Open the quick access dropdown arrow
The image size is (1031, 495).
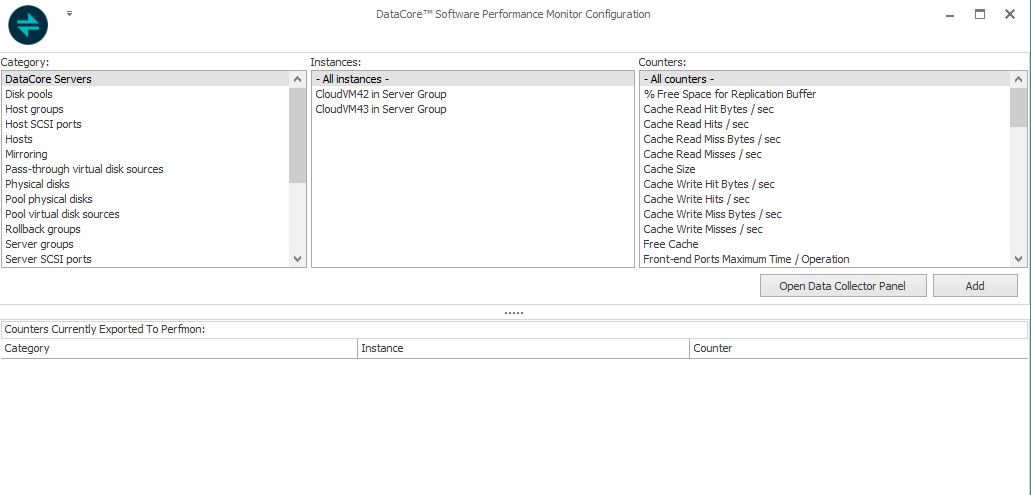[x=69, y=14]
